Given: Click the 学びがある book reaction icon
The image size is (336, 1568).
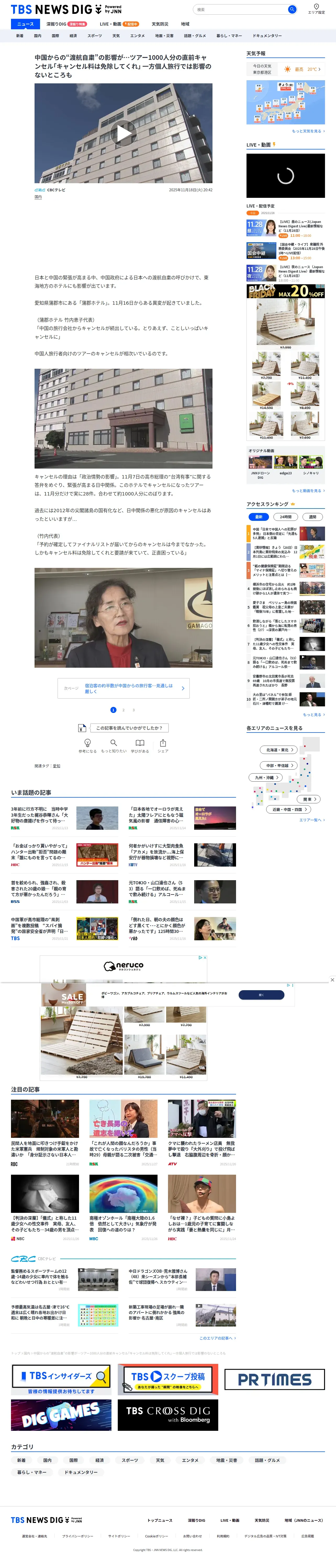Looking at the screenshot, I should tap(140, 743).
